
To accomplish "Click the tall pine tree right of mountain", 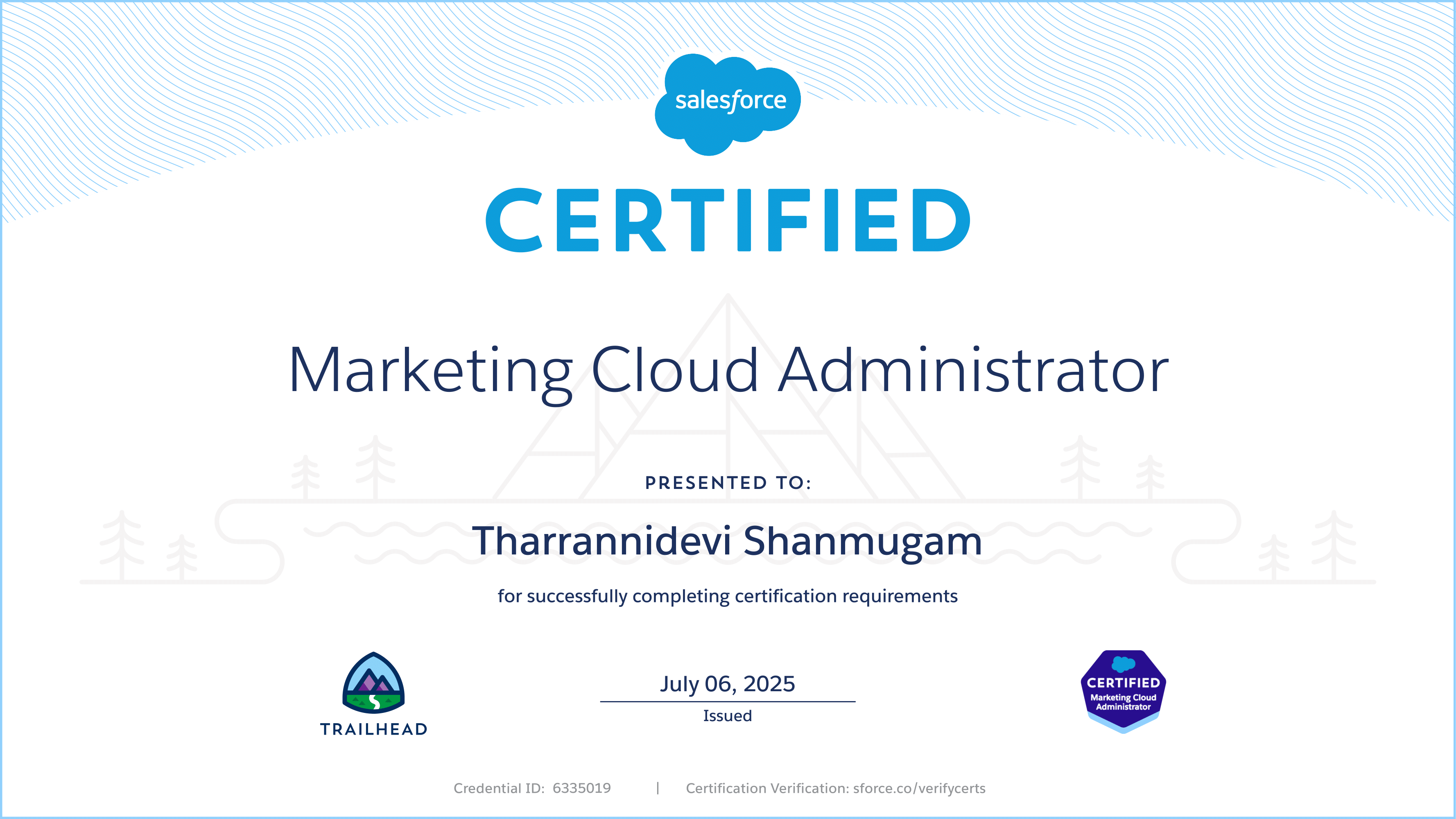I will click(1080, 466).
